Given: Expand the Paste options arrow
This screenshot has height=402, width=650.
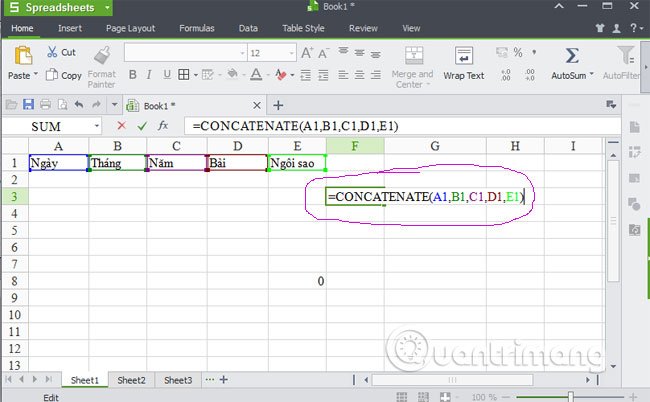Looking at the screenshot, I should pyautogui.click(x=36, y=75).
